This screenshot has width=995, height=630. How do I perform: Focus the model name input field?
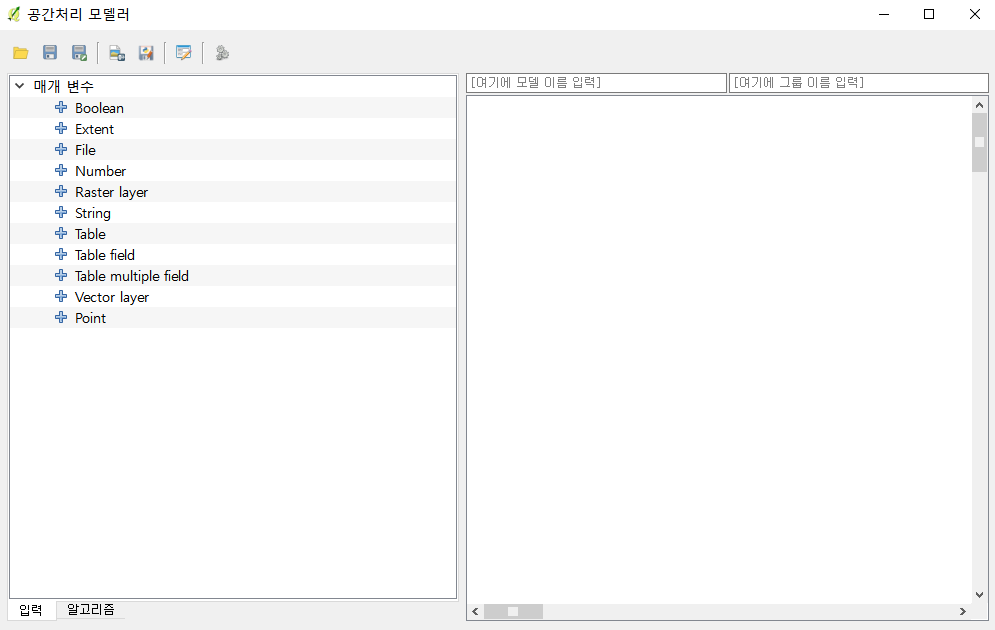(x=596, y=82)
